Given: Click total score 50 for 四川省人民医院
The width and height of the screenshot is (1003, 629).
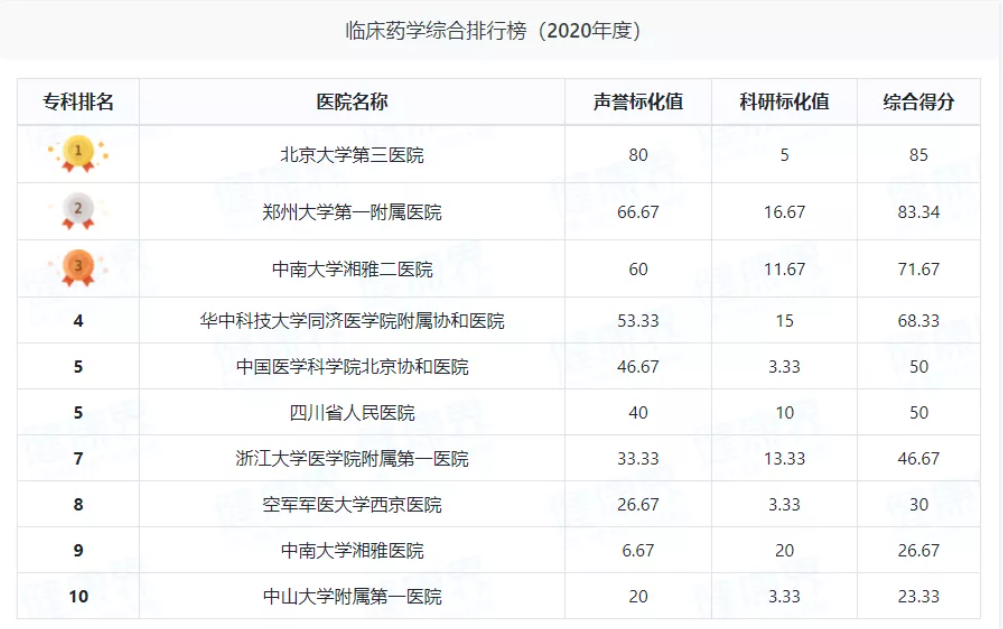Looking at the screenshot, I should 919,413.
